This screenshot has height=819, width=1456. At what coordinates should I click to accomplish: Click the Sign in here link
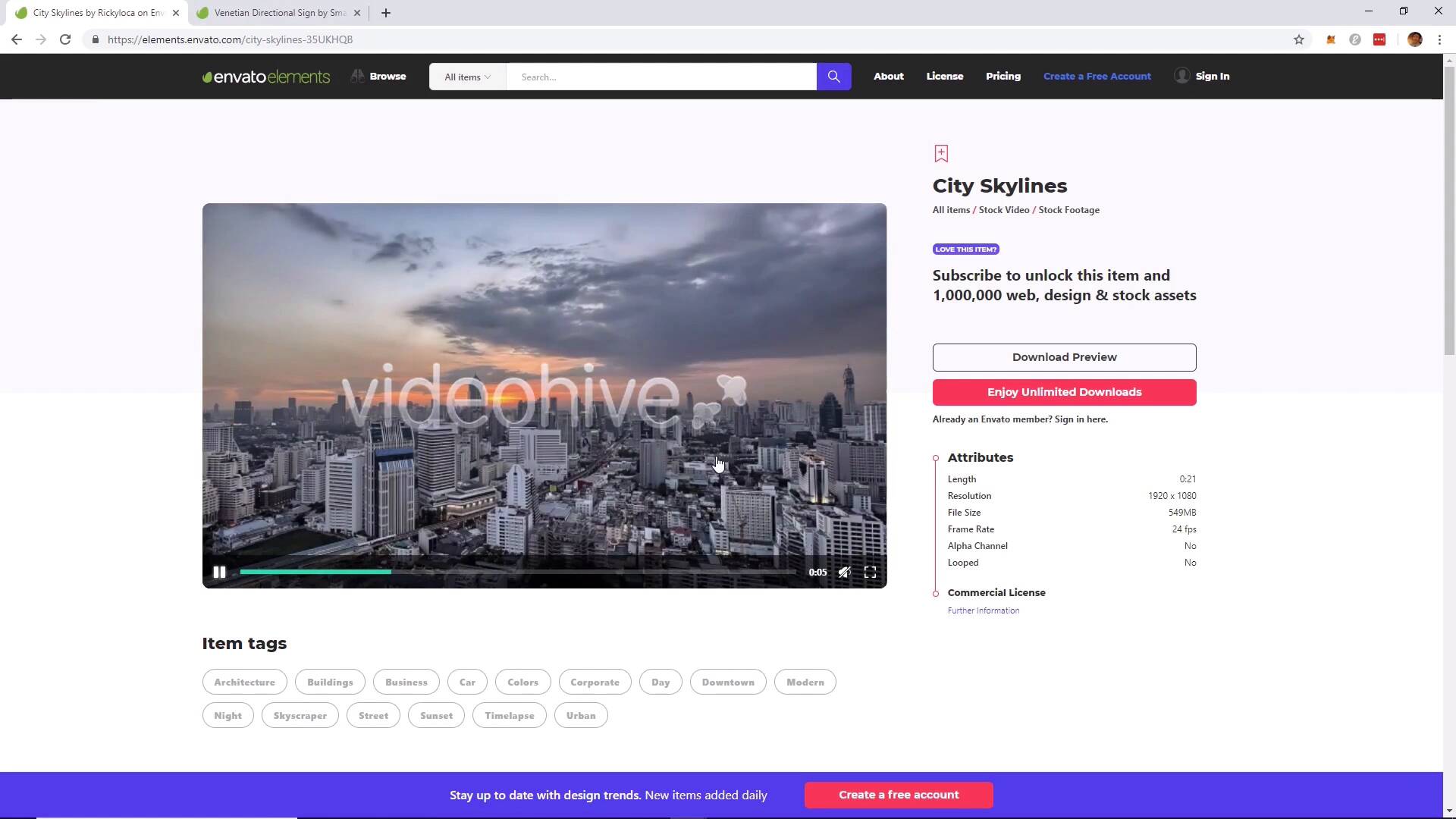[1081, 419]
